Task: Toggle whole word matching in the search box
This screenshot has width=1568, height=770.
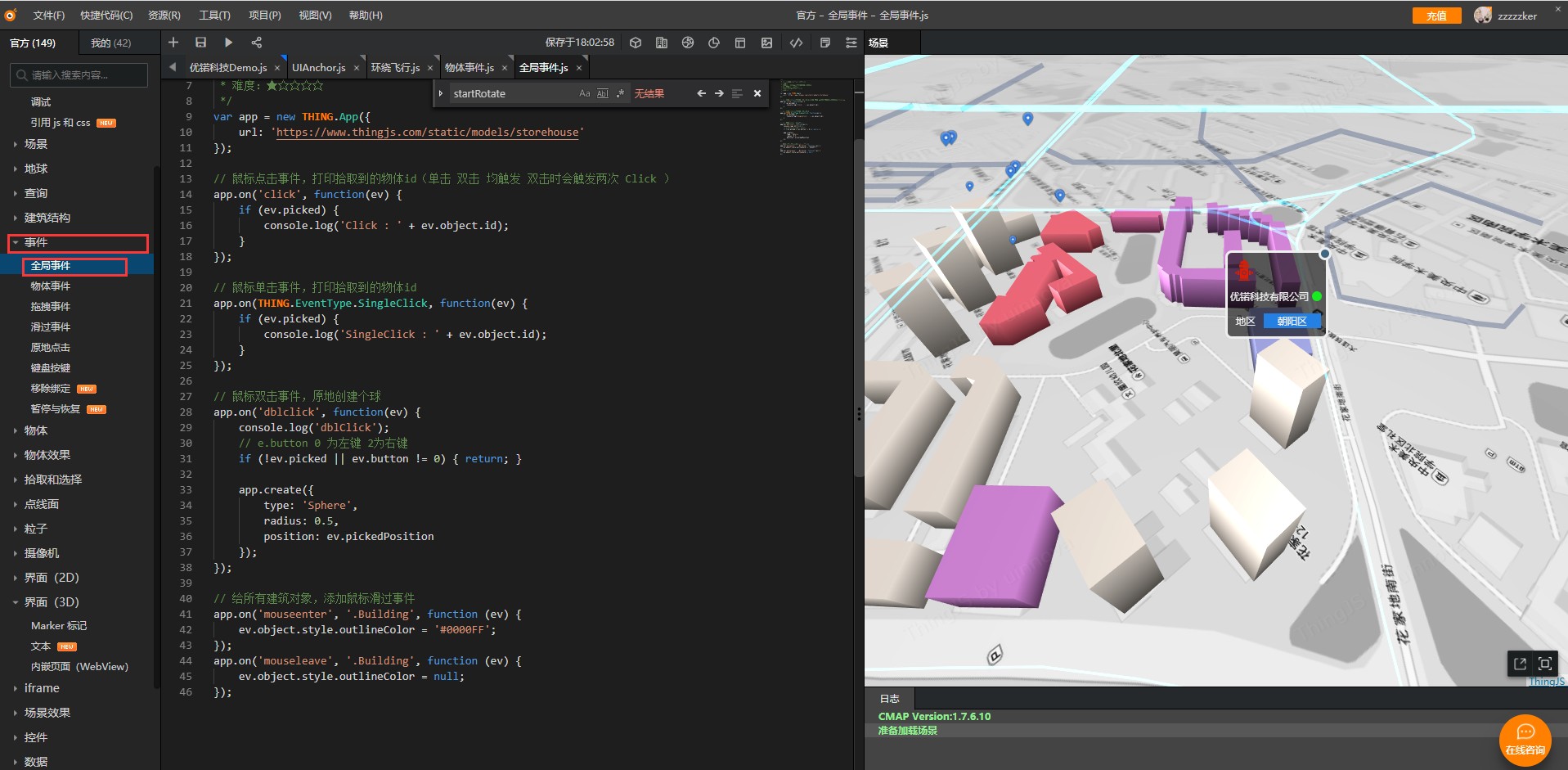Action: point(602,94)
